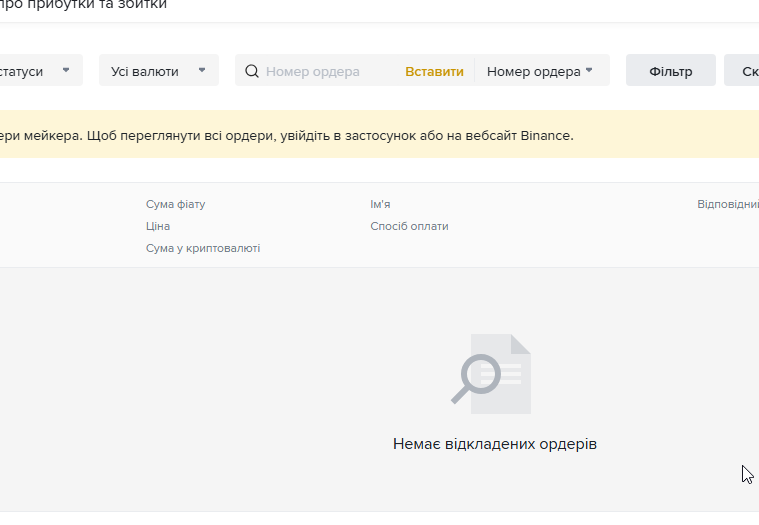Click the empty orders document icon
Image resolution: width=759 pixels, height=525 pixels.
click(x=491, y=374)
